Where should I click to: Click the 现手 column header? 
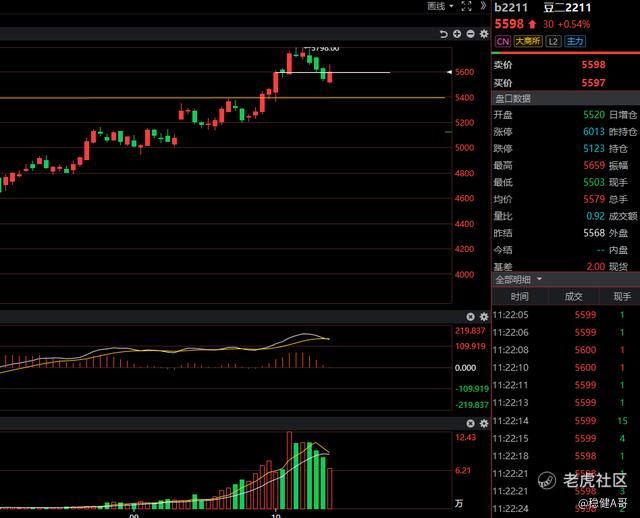coord(622,297)
